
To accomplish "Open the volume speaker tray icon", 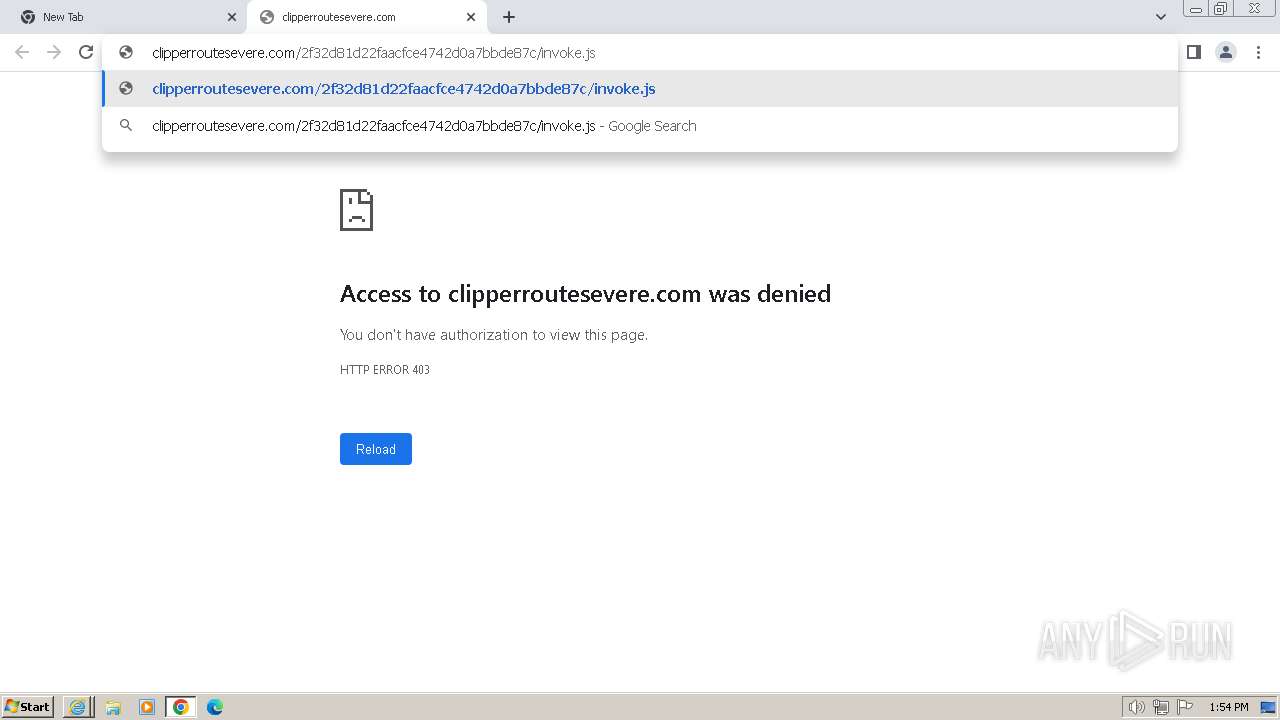I will click(x=1136, y=707).
